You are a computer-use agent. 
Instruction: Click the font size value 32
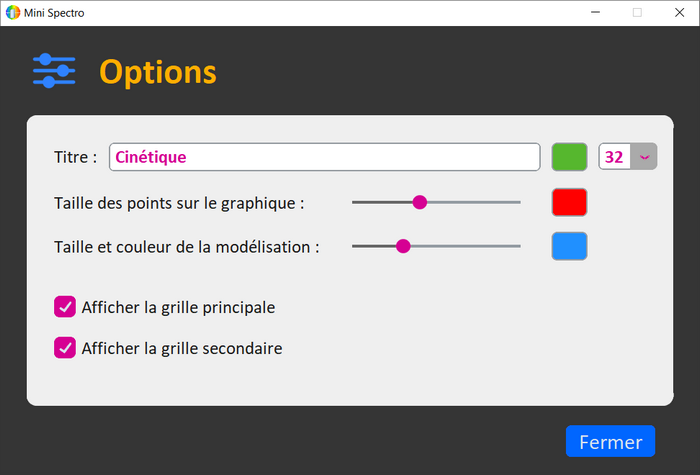pos(614,157)
